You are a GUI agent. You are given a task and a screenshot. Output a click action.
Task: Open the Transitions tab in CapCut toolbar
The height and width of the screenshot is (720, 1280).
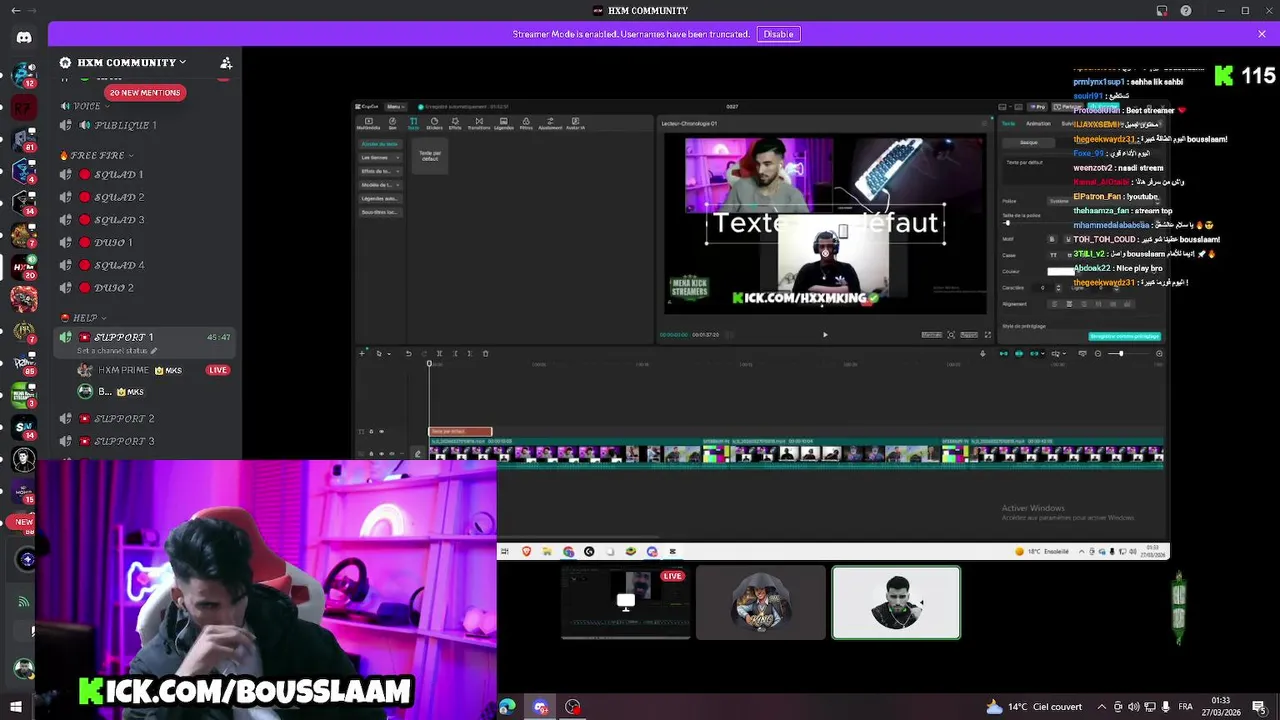click(479, 124)
